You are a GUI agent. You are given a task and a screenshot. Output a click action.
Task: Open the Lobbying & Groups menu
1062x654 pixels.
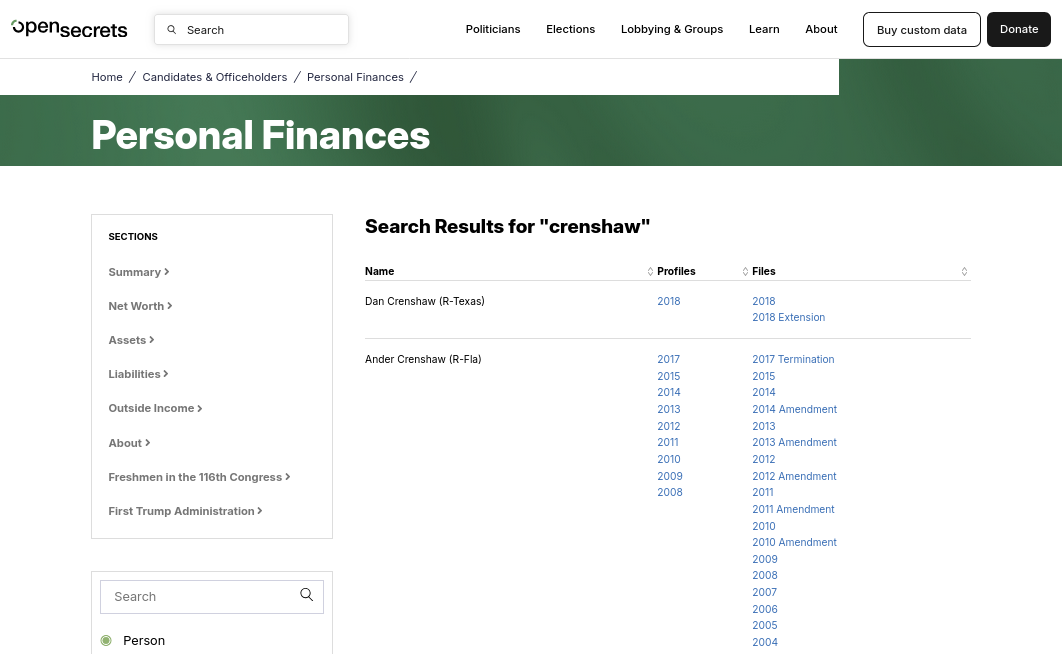pos(672,29)
